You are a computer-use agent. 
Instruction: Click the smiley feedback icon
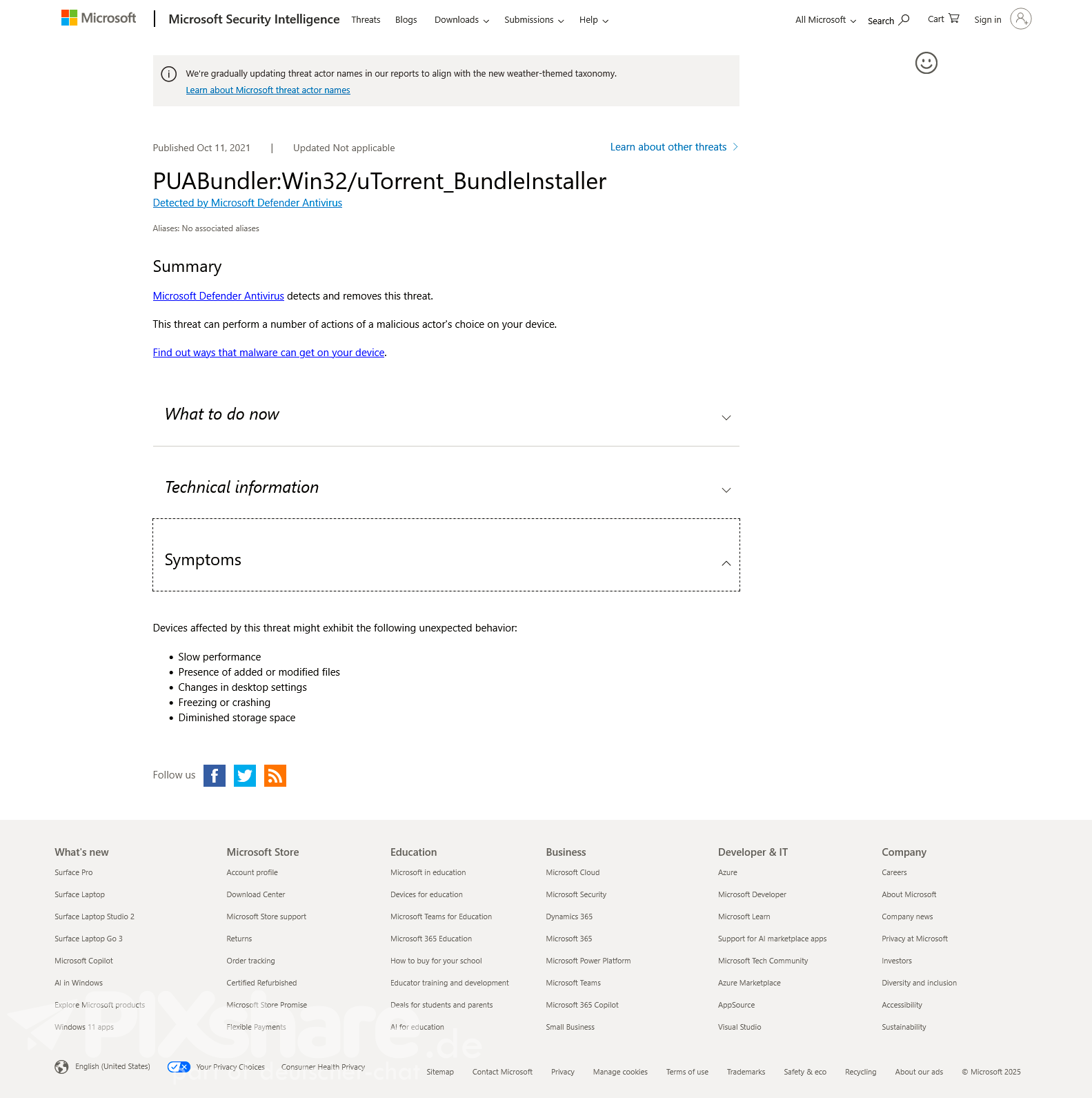[926, 63]
